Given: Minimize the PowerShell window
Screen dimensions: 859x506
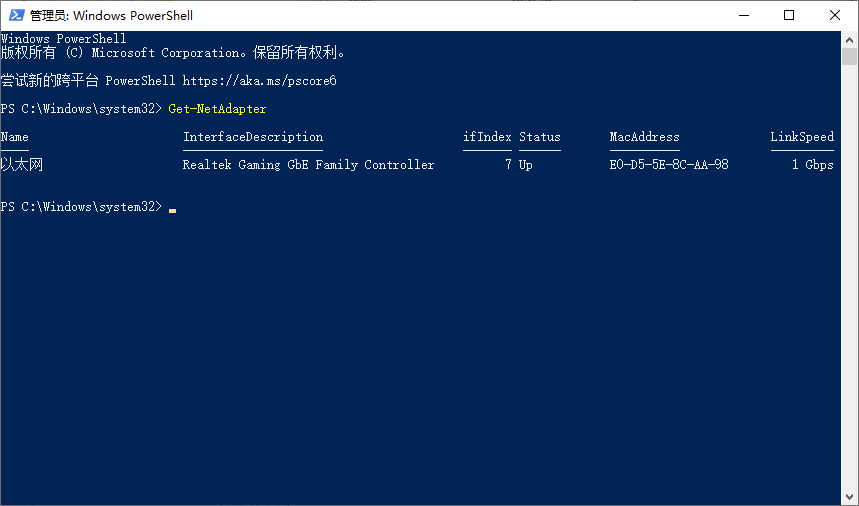Looking at the screenshot, I should point(743,15).
